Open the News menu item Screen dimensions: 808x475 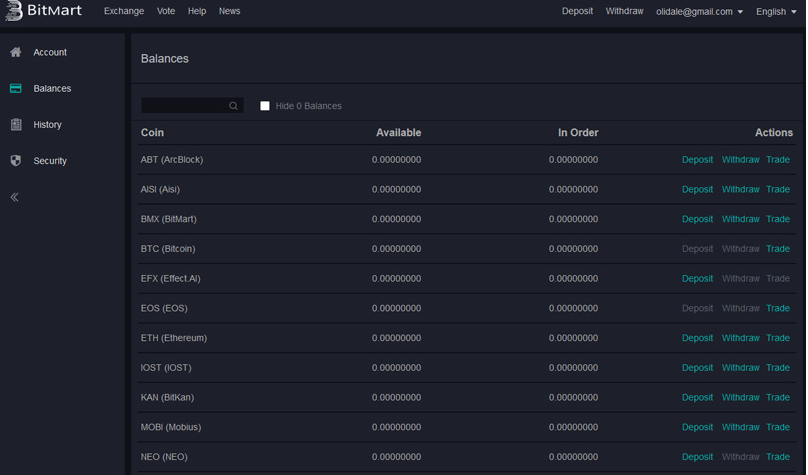click(229, 11)
